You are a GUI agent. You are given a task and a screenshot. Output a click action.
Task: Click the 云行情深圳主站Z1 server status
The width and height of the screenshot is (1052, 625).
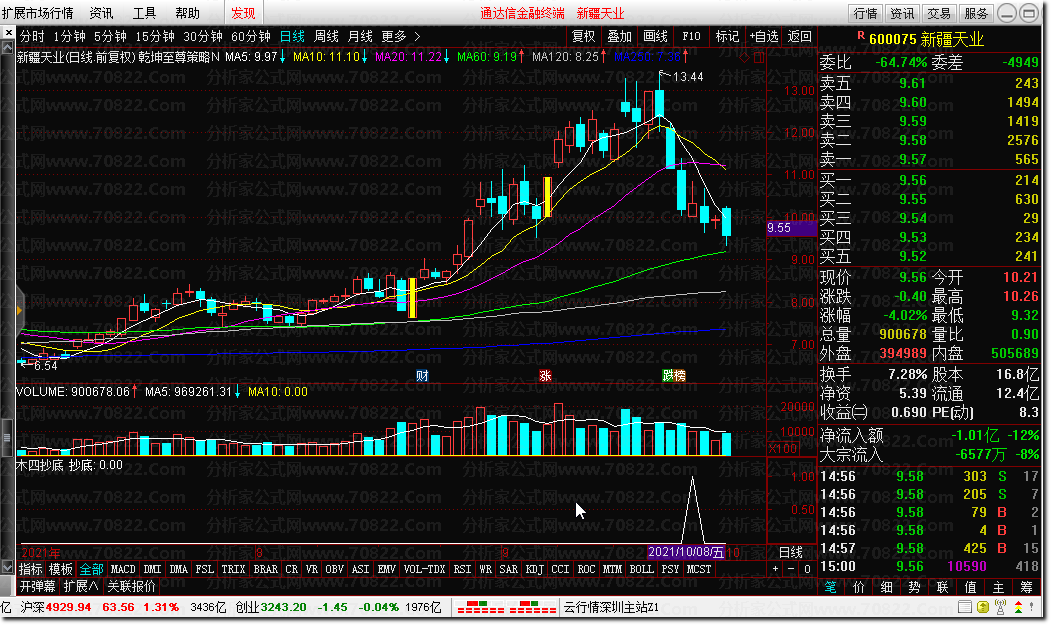click(611, 608)
